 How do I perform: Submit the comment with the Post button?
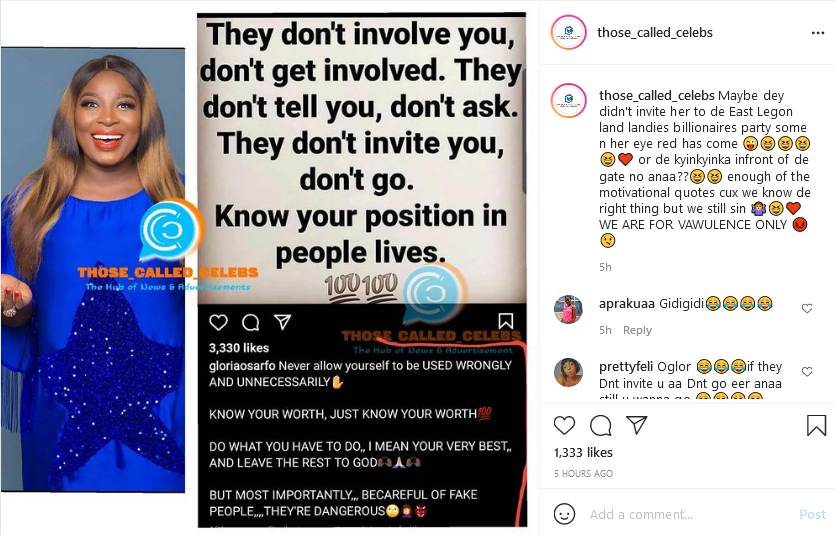tap(812, 514)
